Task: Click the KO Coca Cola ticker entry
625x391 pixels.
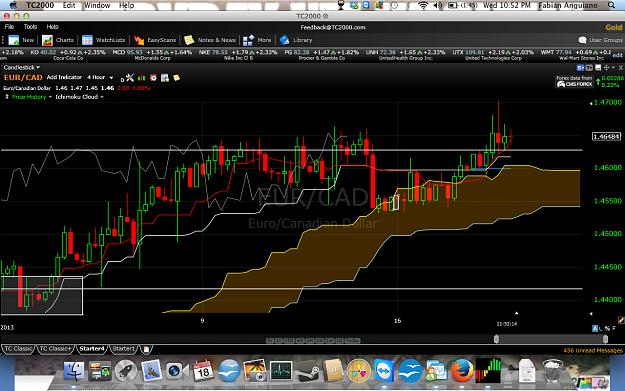Action: pos(68,55)
